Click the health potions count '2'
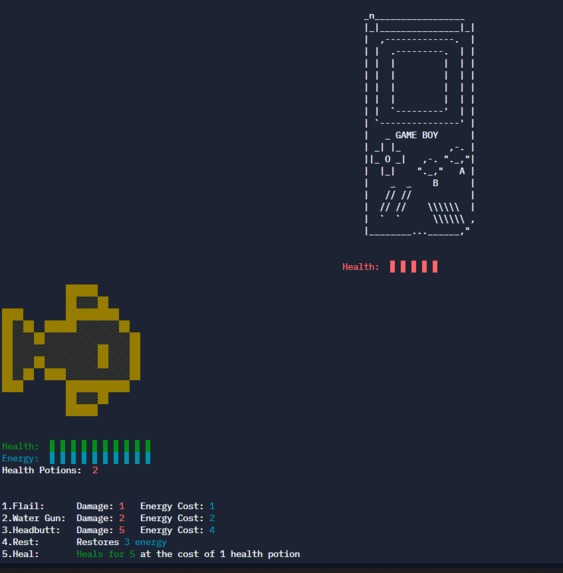 [95, 470]
